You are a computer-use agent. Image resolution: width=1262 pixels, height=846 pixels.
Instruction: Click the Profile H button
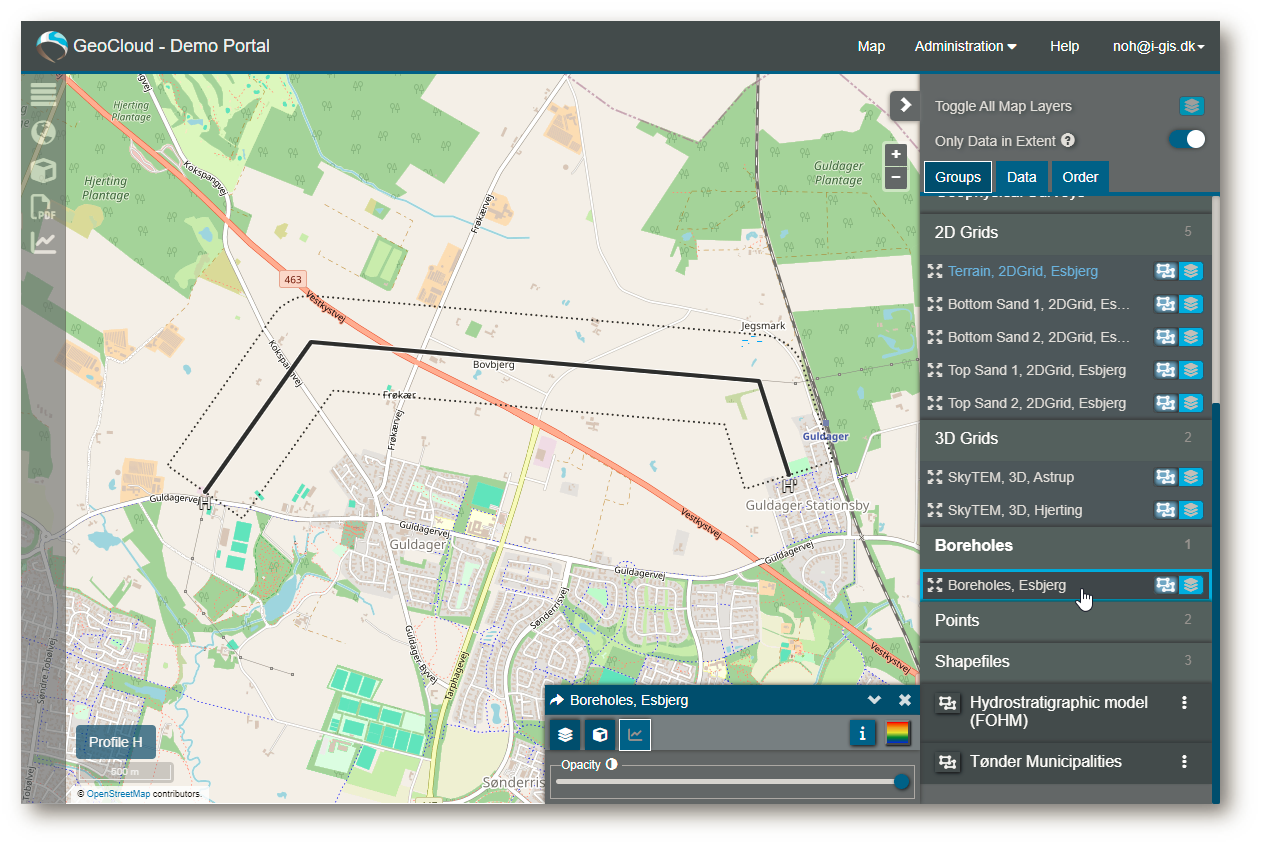(x=116, y=742)
